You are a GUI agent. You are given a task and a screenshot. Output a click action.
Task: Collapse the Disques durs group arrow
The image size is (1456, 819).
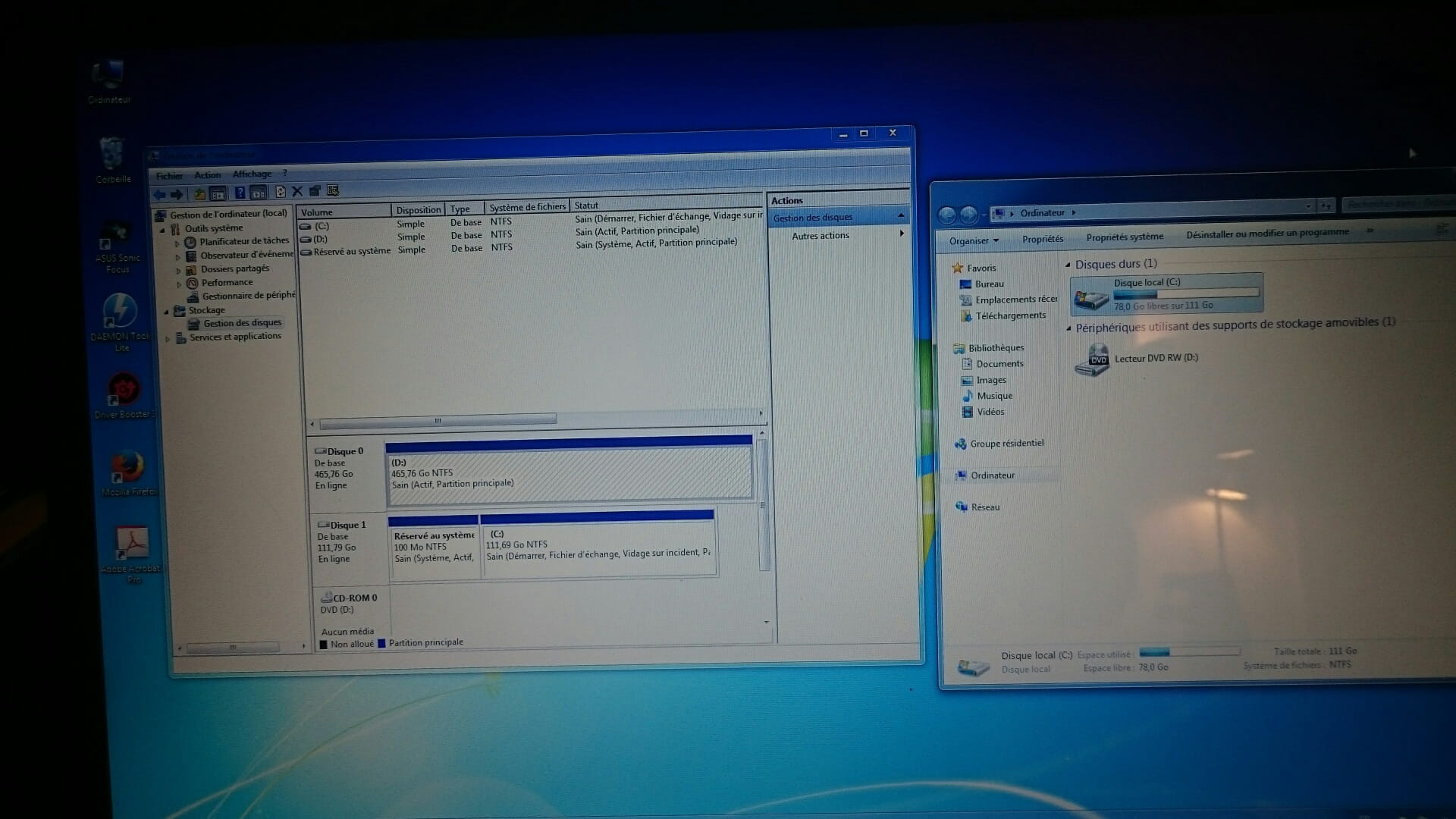(1068, 265)
